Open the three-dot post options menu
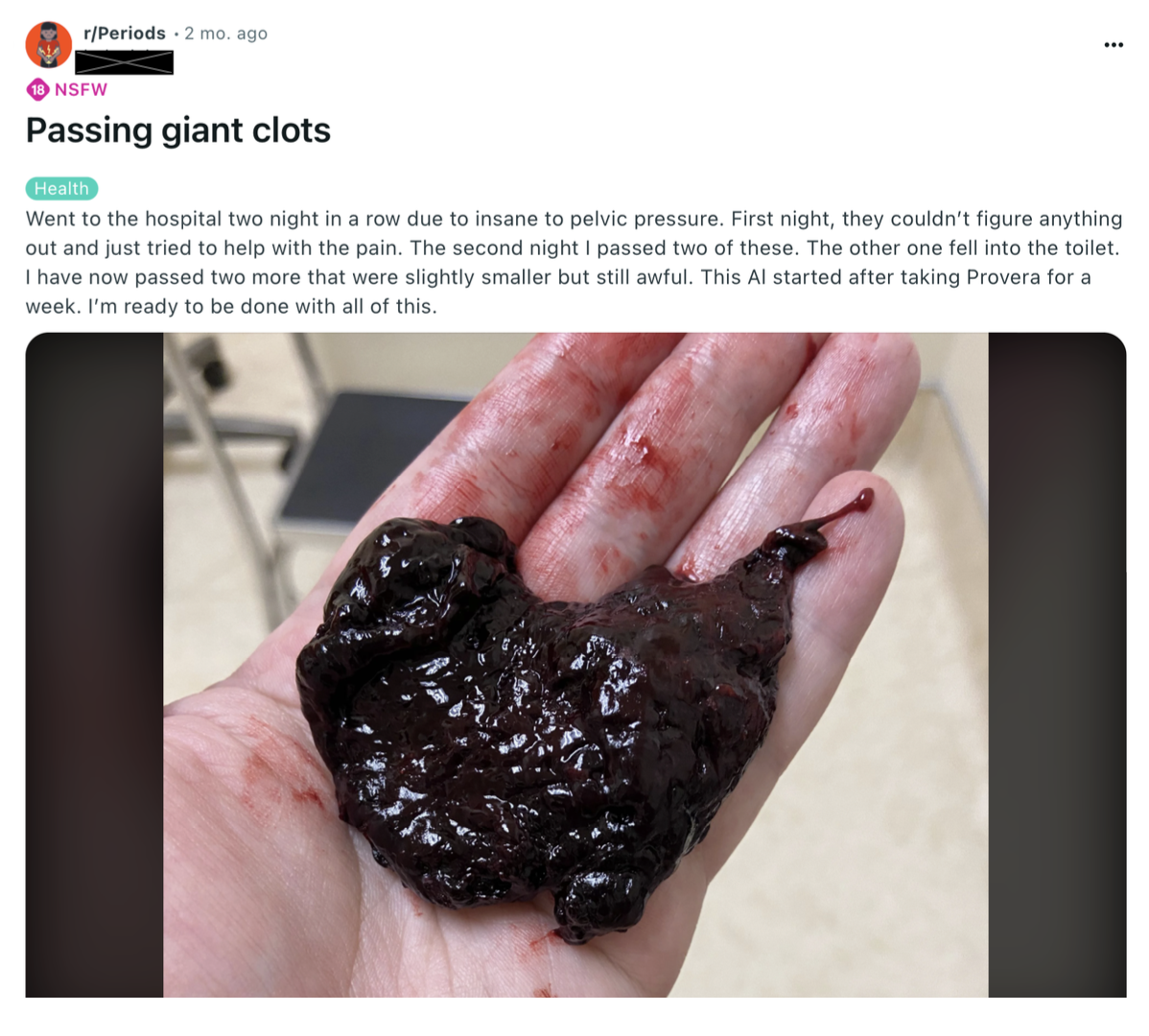Viewport: 1149px width, 1036px height. (x=1114, y=45)
